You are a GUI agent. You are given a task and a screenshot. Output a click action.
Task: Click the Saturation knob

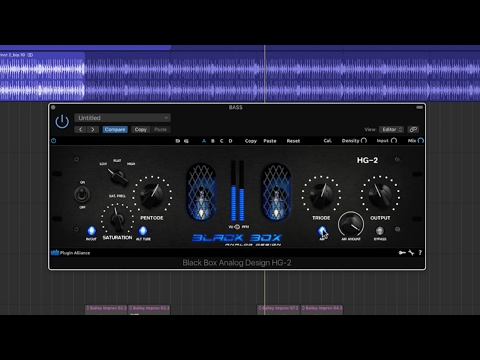(x=117, y=219)
